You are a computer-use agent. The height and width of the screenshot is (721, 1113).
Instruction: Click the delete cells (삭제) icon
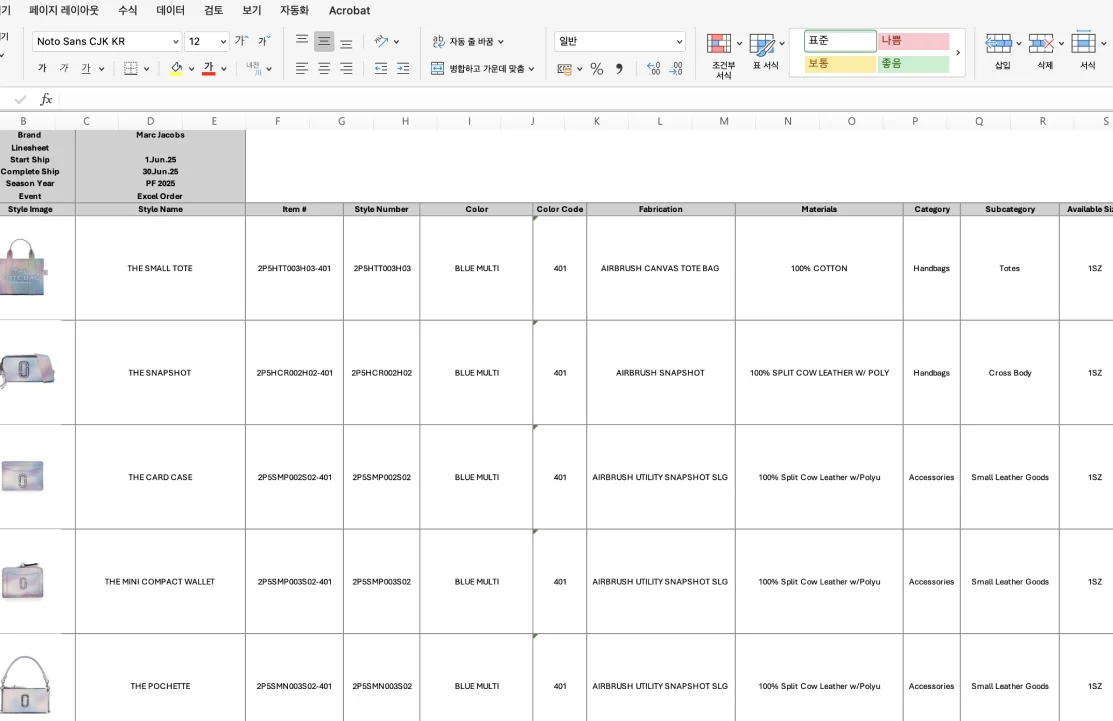1040,43
